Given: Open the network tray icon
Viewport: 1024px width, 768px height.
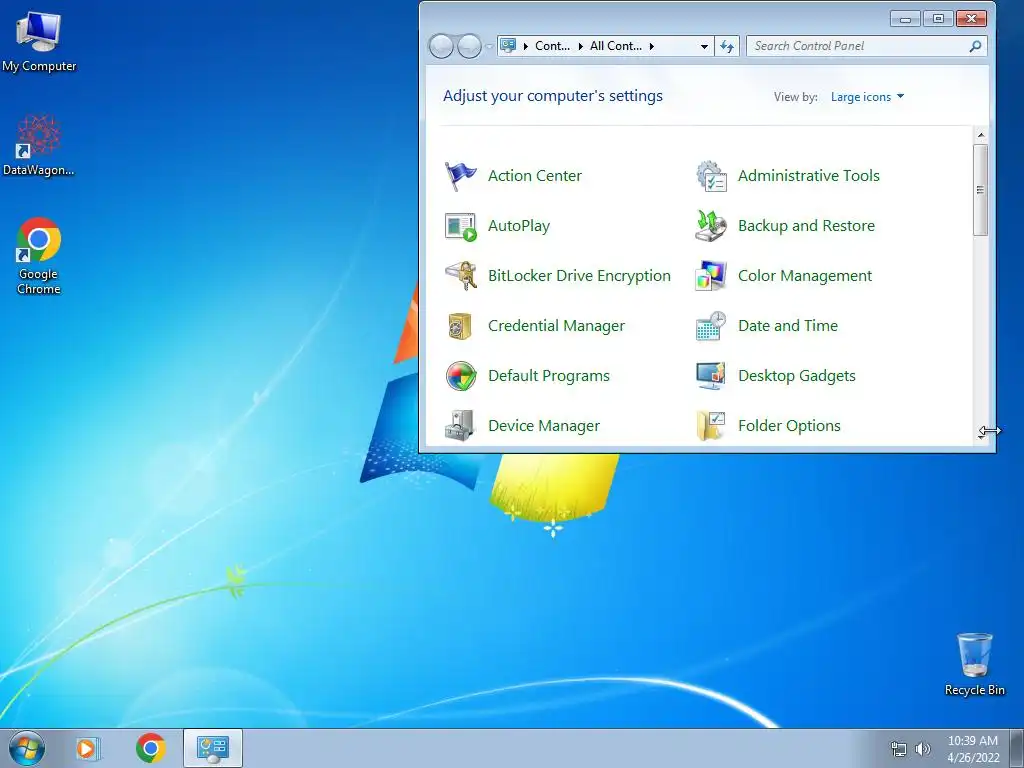Looking at the screenshot, I should pyautogui.click(x=899, y=749).
